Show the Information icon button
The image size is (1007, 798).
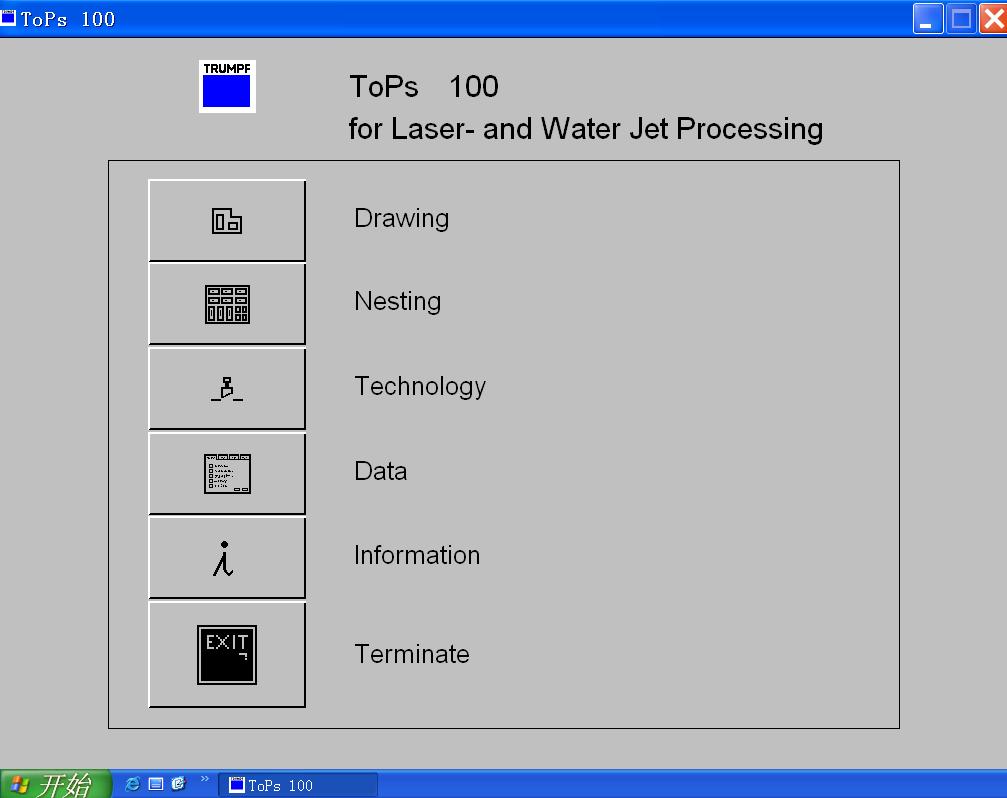click(x=227, y=557)
